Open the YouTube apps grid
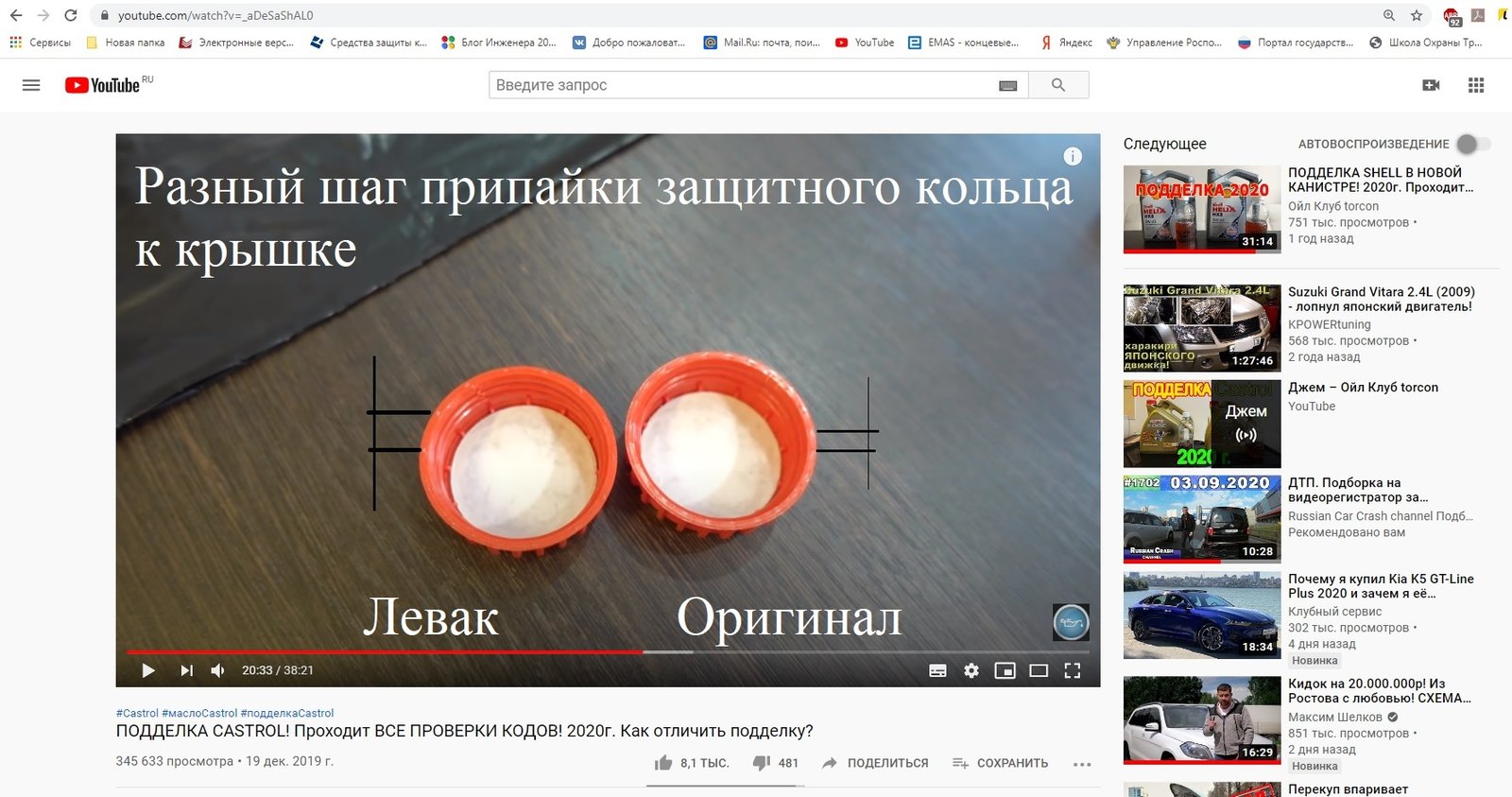1512x797 pixels. (1476, 85)
